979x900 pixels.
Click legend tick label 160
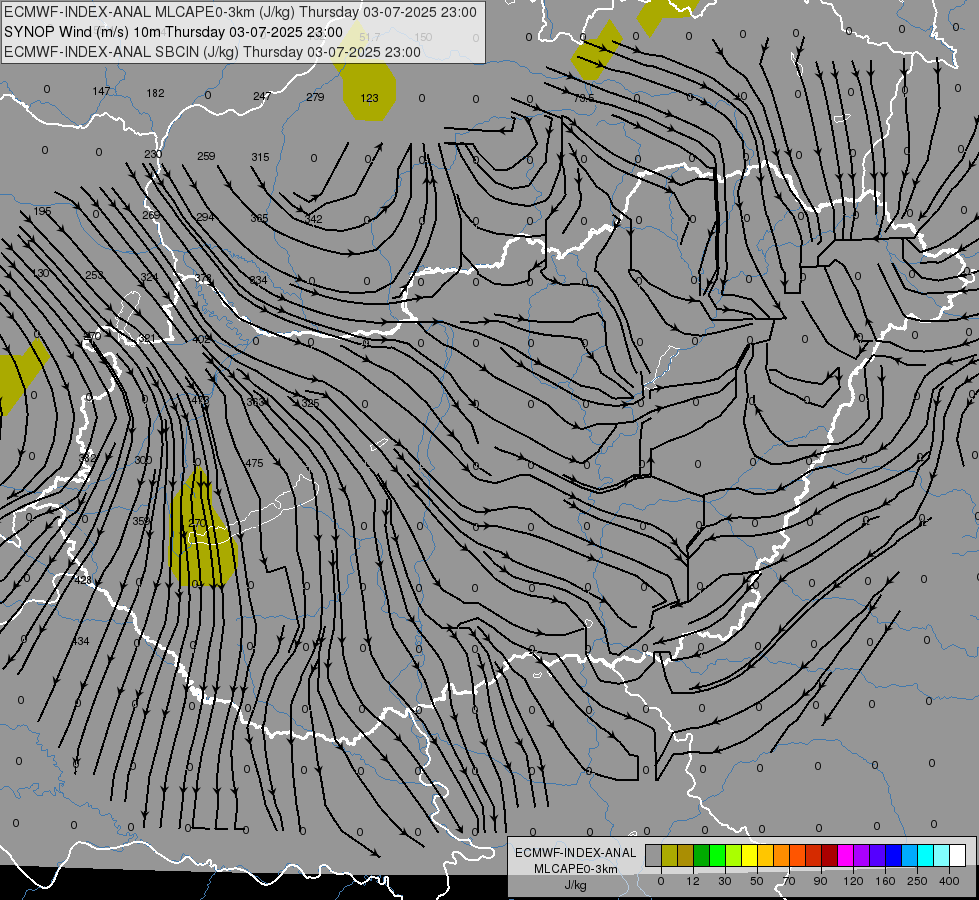click(885, 881)
